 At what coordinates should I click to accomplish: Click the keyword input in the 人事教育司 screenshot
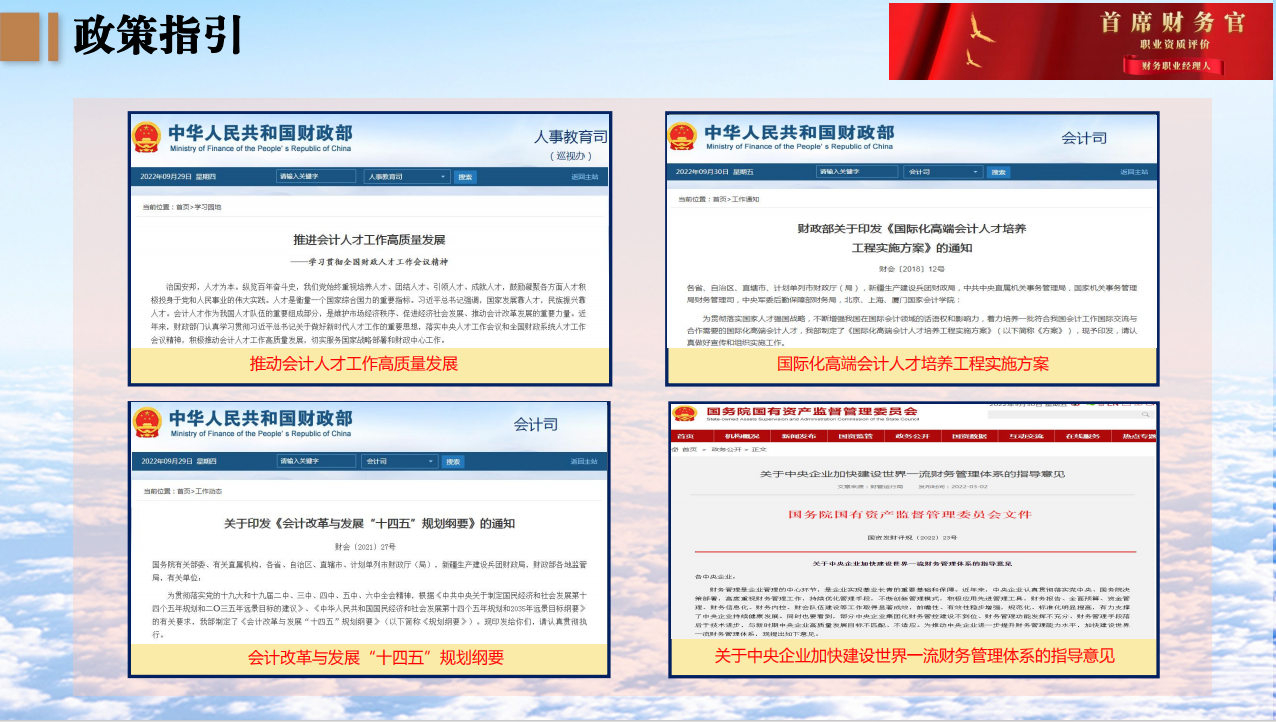tap(316, 176)
